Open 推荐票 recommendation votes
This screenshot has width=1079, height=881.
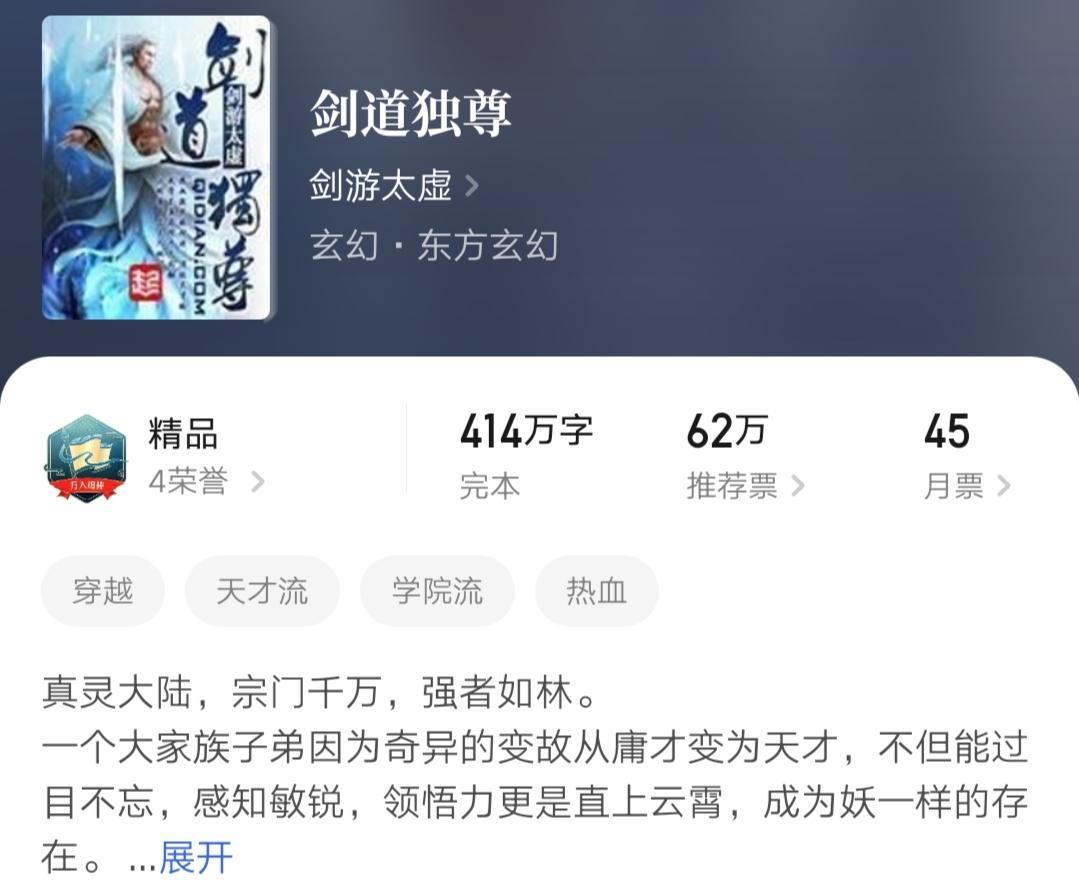(x=732, y=486)
